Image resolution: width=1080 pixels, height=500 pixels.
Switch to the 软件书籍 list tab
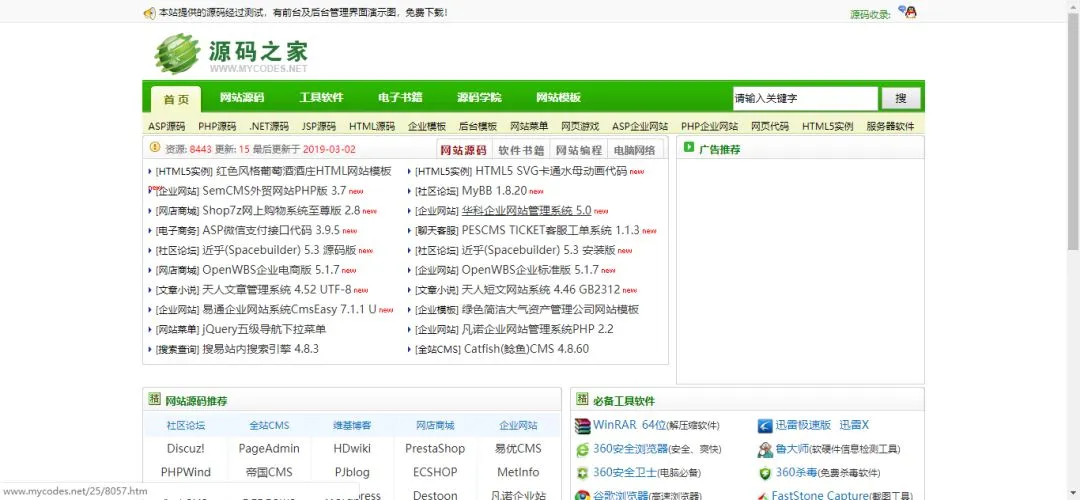[521, 149]
